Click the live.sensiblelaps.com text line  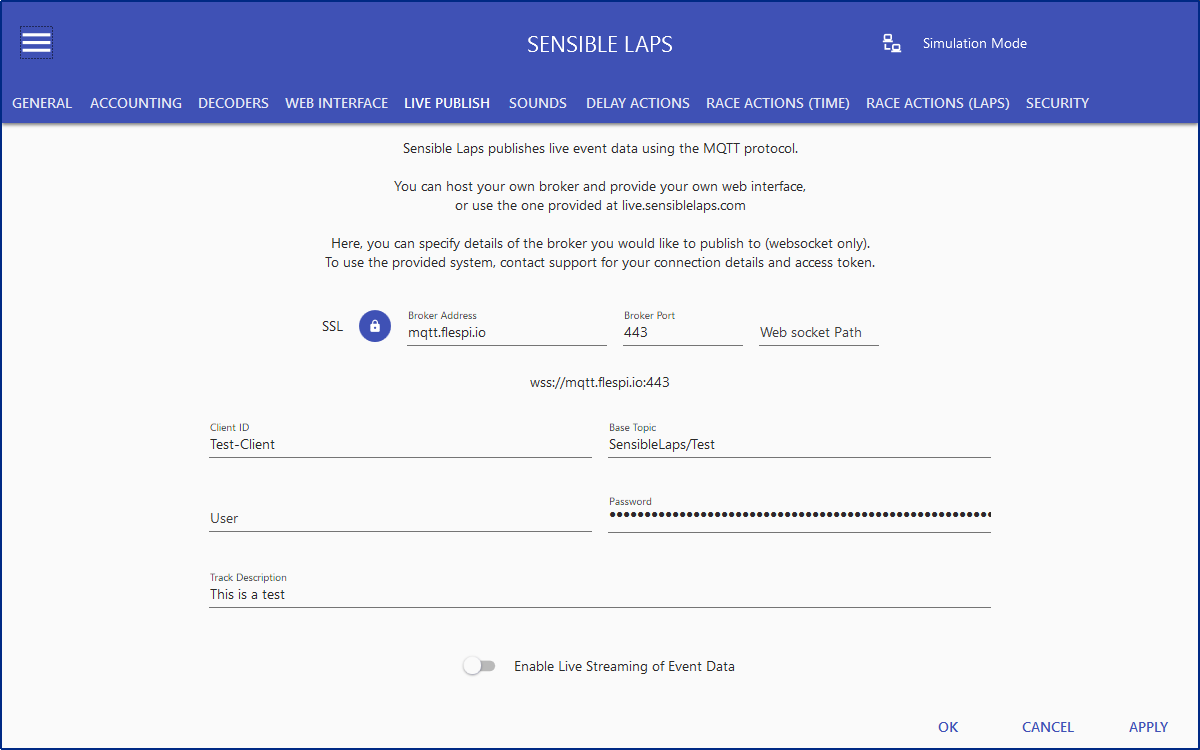pos(600,205)
